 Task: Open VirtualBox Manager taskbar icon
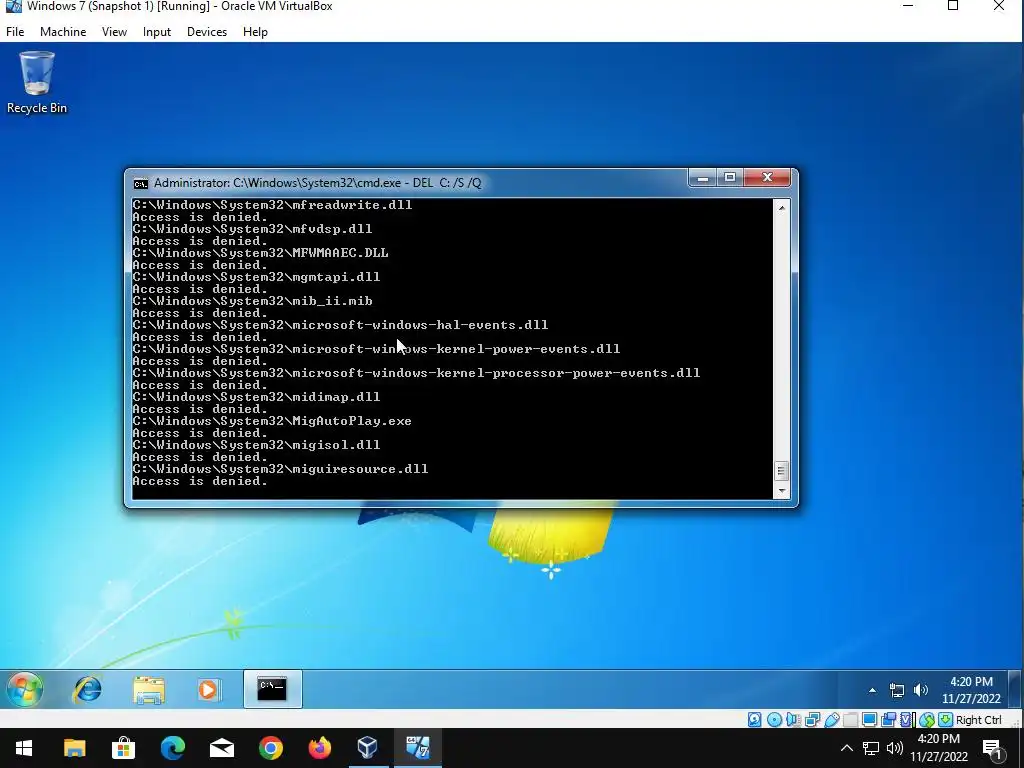pyautogui.click(x=368, y=748)
